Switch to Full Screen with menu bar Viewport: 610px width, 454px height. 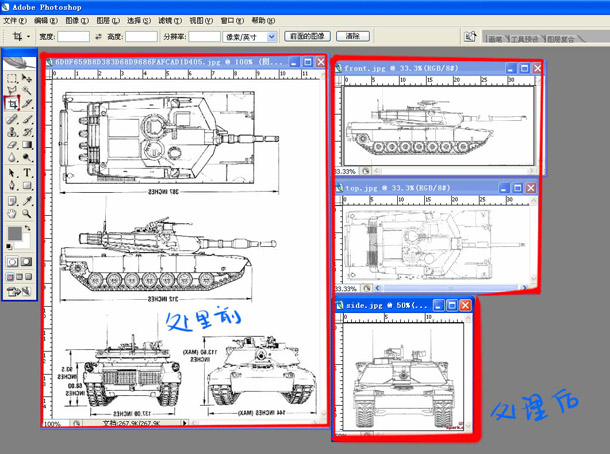(x=19, y=277)
